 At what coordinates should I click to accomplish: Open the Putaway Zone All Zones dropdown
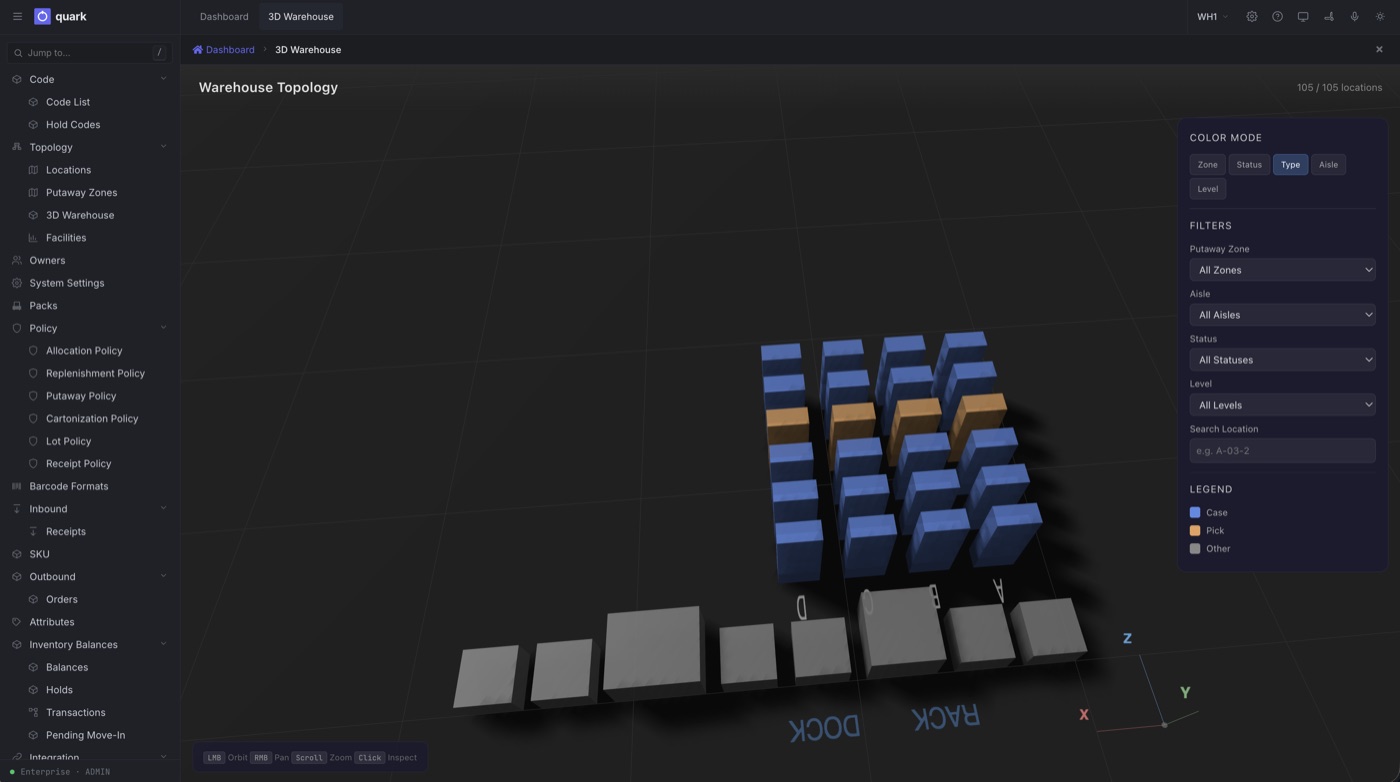click(1282, 270)
